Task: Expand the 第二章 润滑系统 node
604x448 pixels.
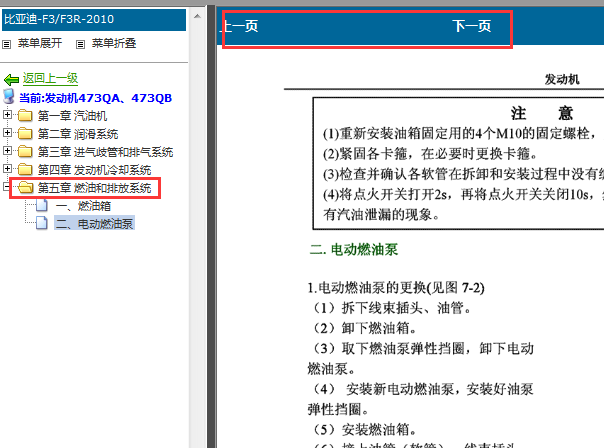Action: tap(7, 133)
